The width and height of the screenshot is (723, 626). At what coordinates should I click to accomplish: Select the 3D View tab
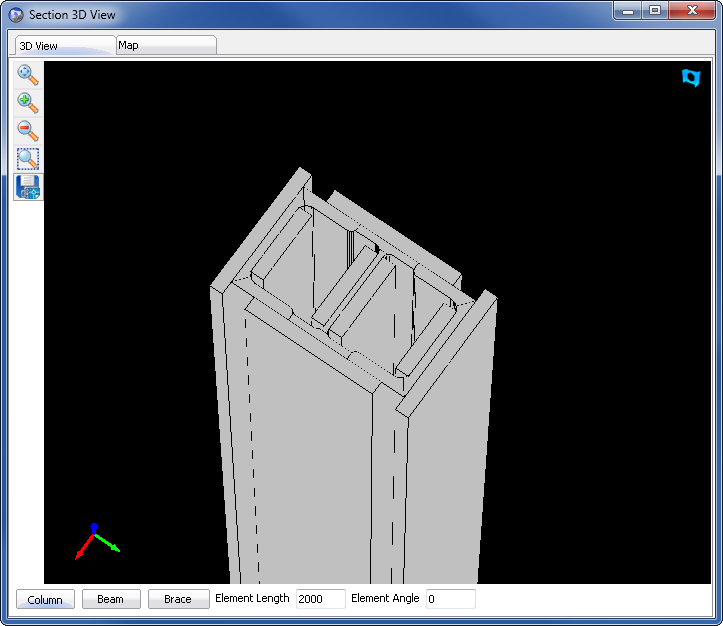[x=65, y=46]
